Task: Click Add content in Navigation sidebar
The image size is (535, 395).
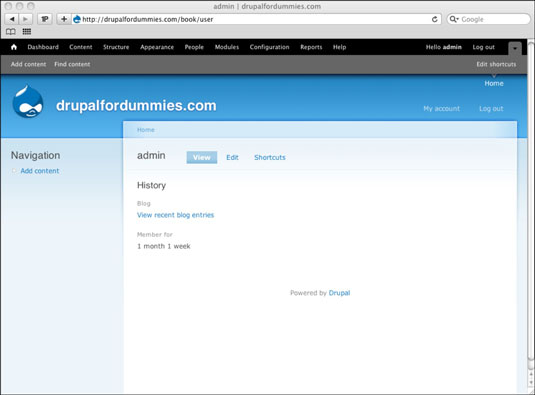Action: point(40,171)
